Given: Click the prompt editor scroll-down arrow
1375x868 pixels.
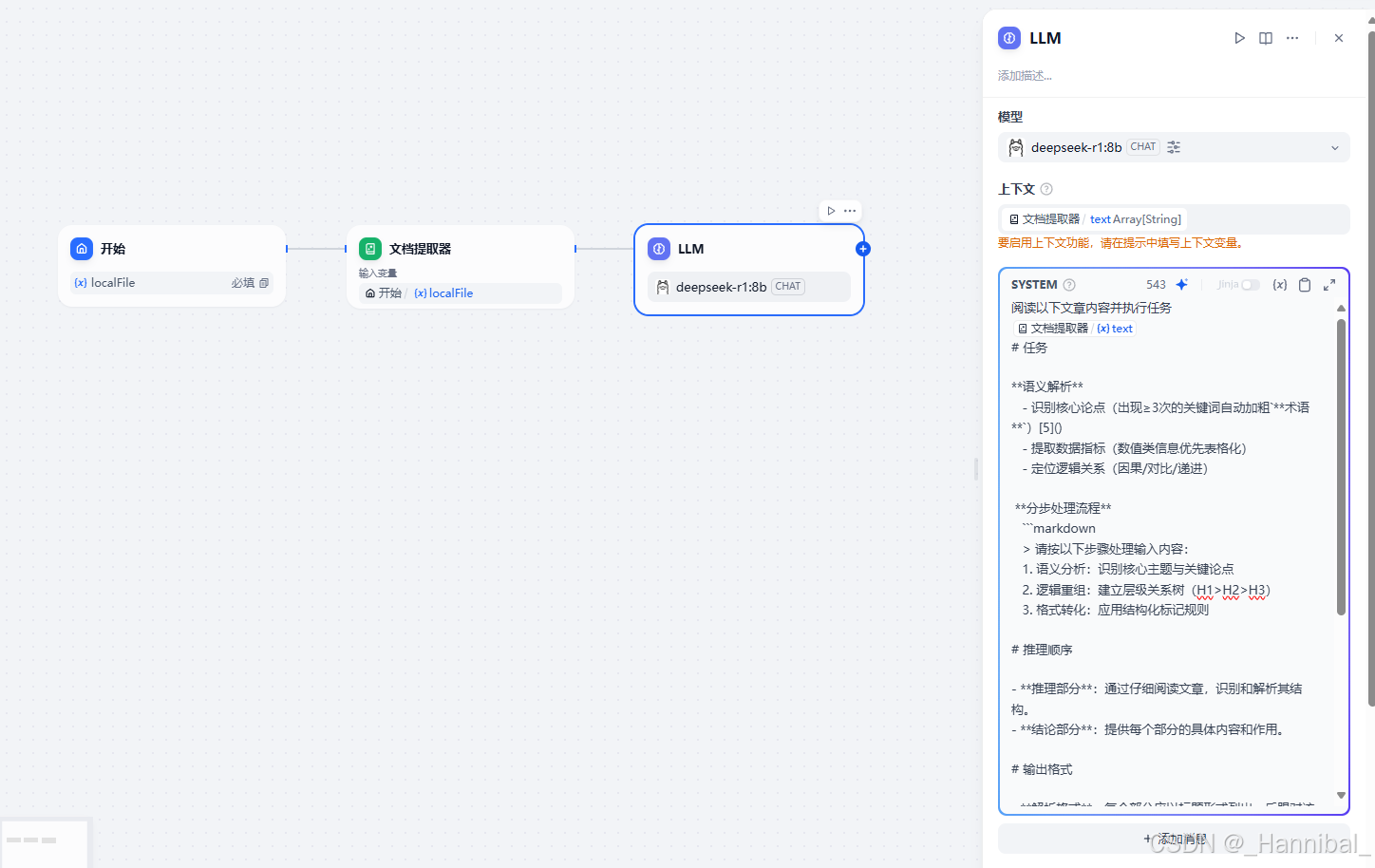Looking at the screenshot, I should click(1341, 796).
